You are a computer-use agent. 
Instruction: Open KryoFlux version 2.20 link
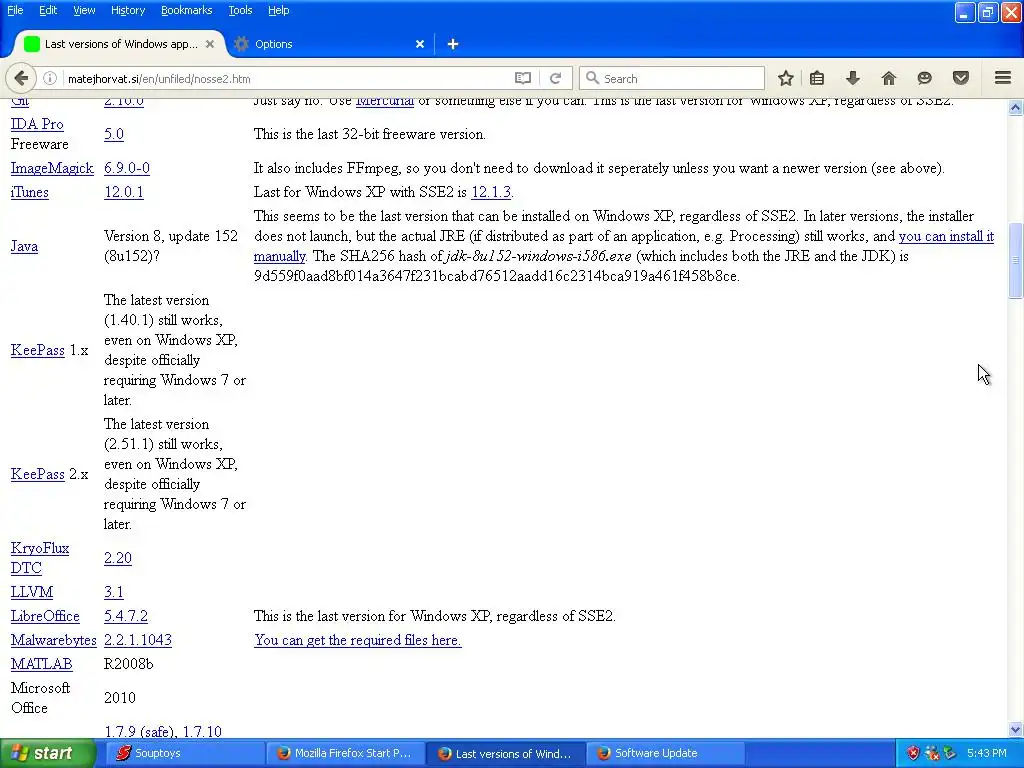coord(118,558)
